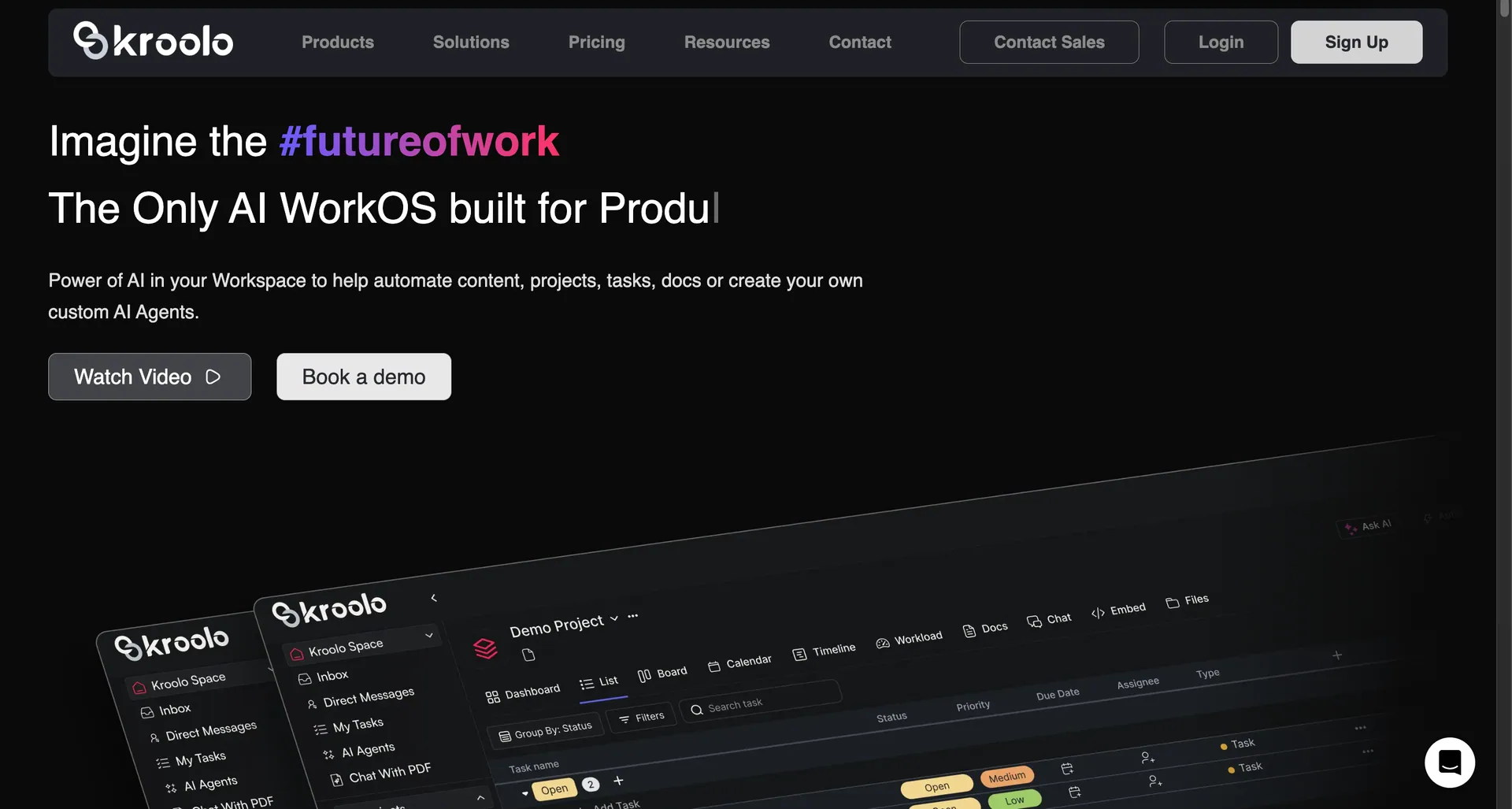Switch to the Dashboard tab
This screenshot has width=1512, height=809.
[x=523, y=693]
